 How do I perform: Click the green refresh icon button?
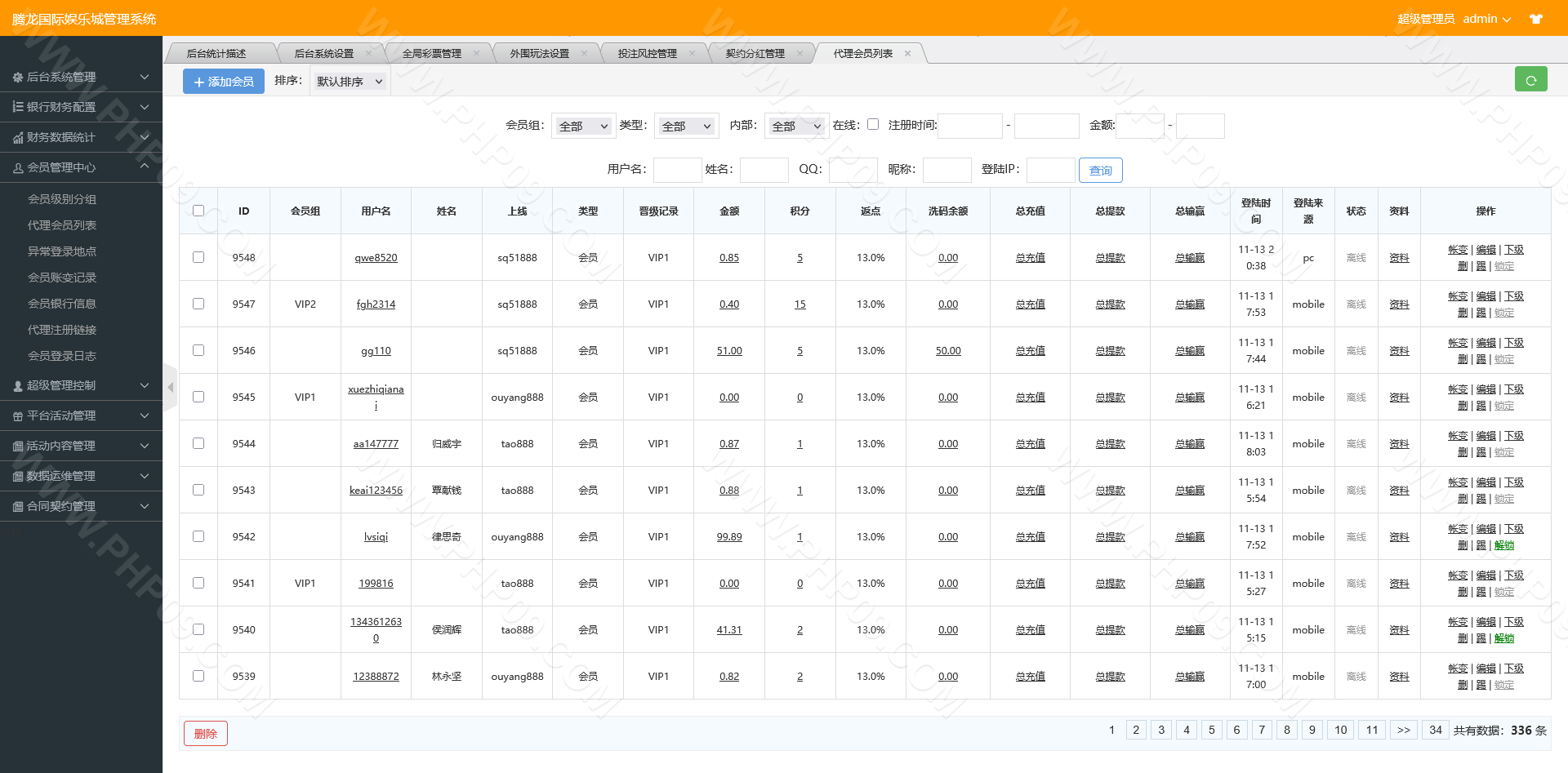pyautogui.click(x=1530, y=80)
